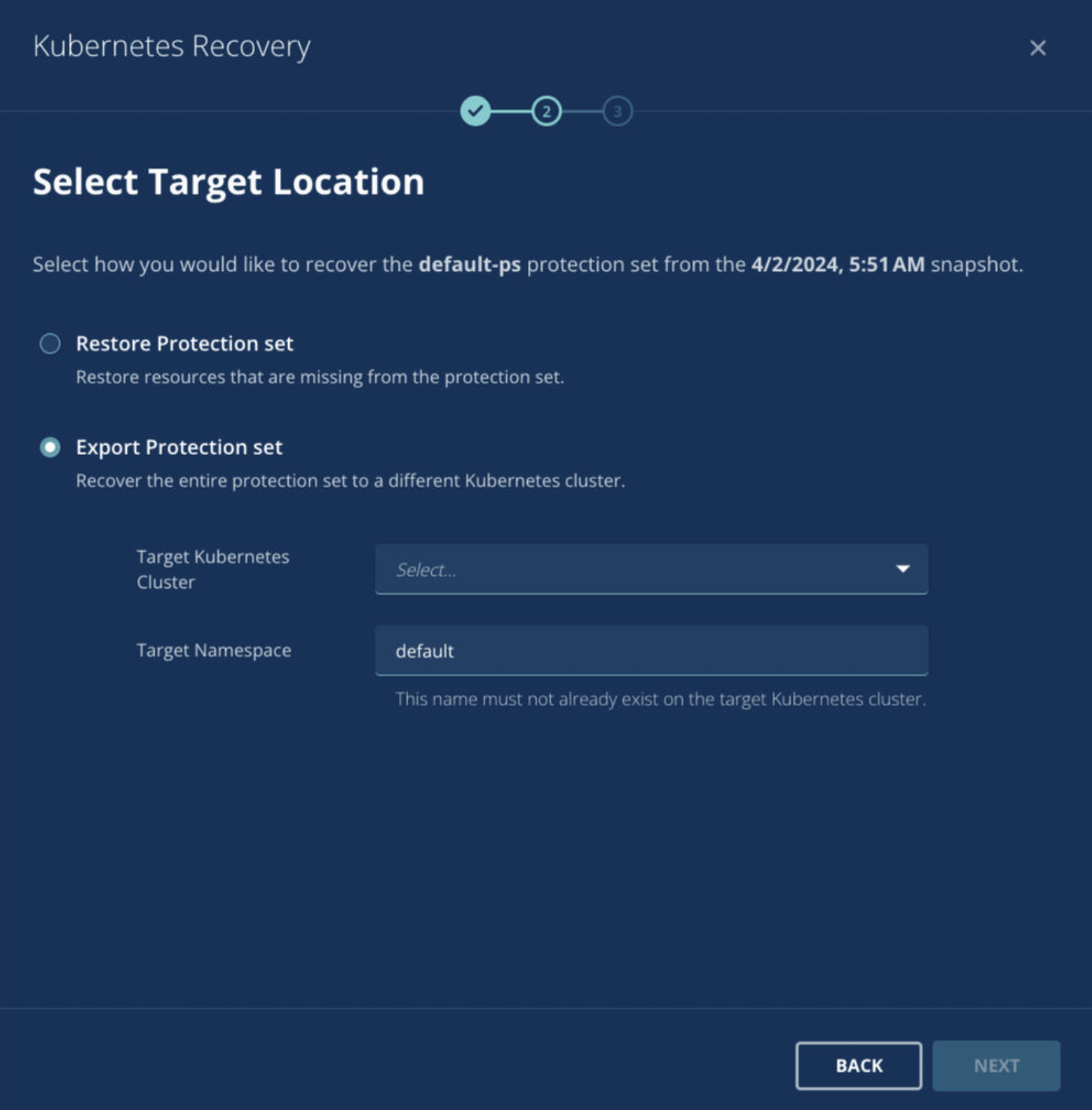
Task: Click the NEXT button
Action: [996, 1065]
